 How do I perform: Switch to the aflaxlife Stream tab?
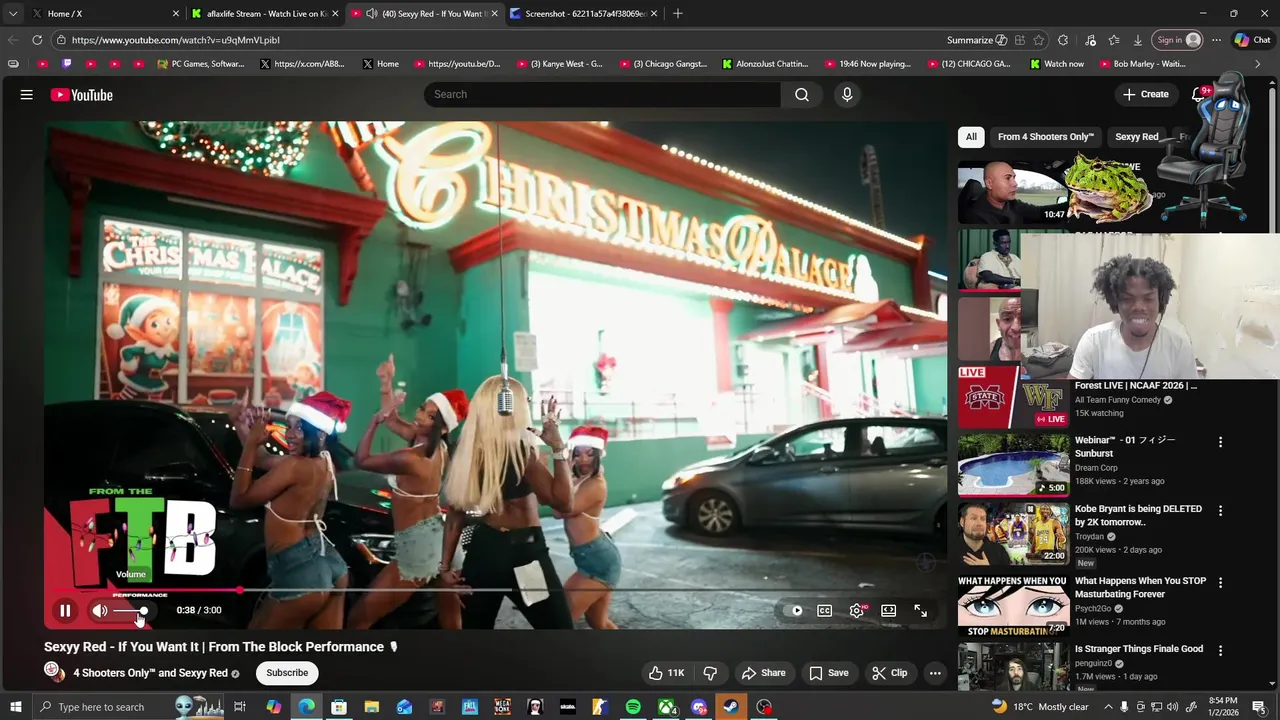265,14
